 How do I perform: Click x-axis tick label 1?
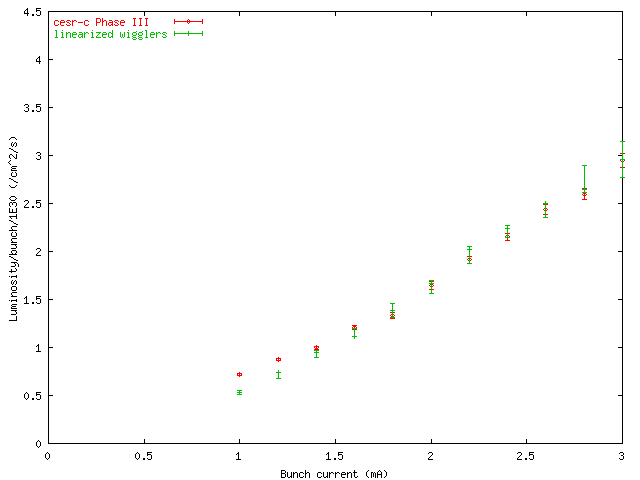pyautogui.click(x=239, y=456)
